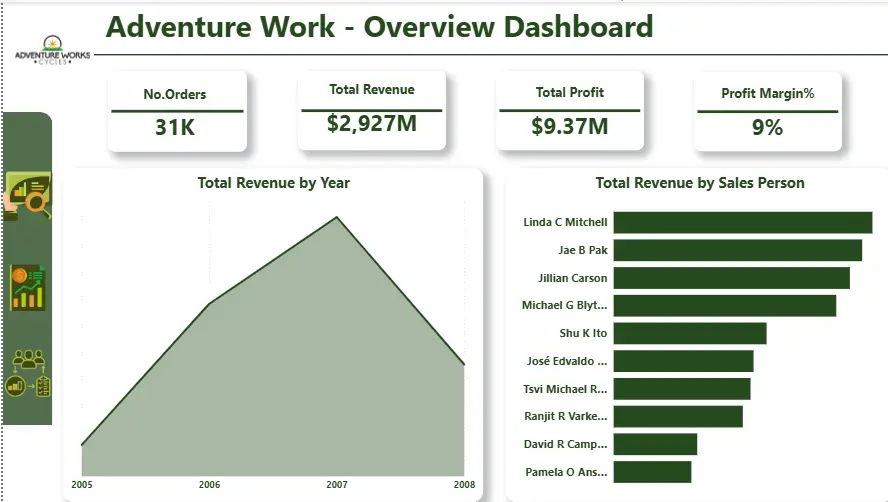Click the Jae B Pak name label

pos(583,250)
